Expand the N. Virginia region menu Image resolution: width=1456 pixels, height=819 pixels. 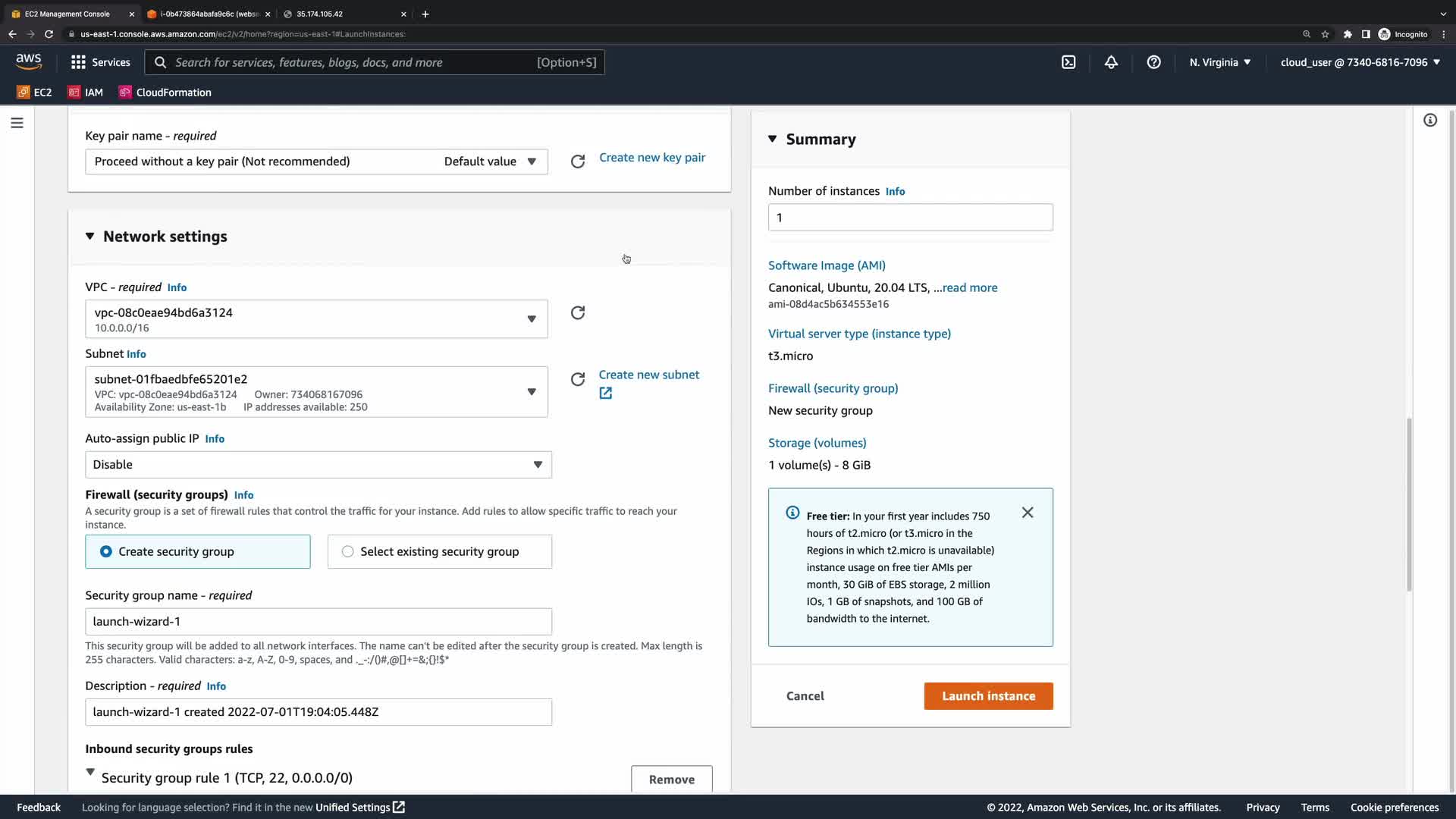[1219, 62]
